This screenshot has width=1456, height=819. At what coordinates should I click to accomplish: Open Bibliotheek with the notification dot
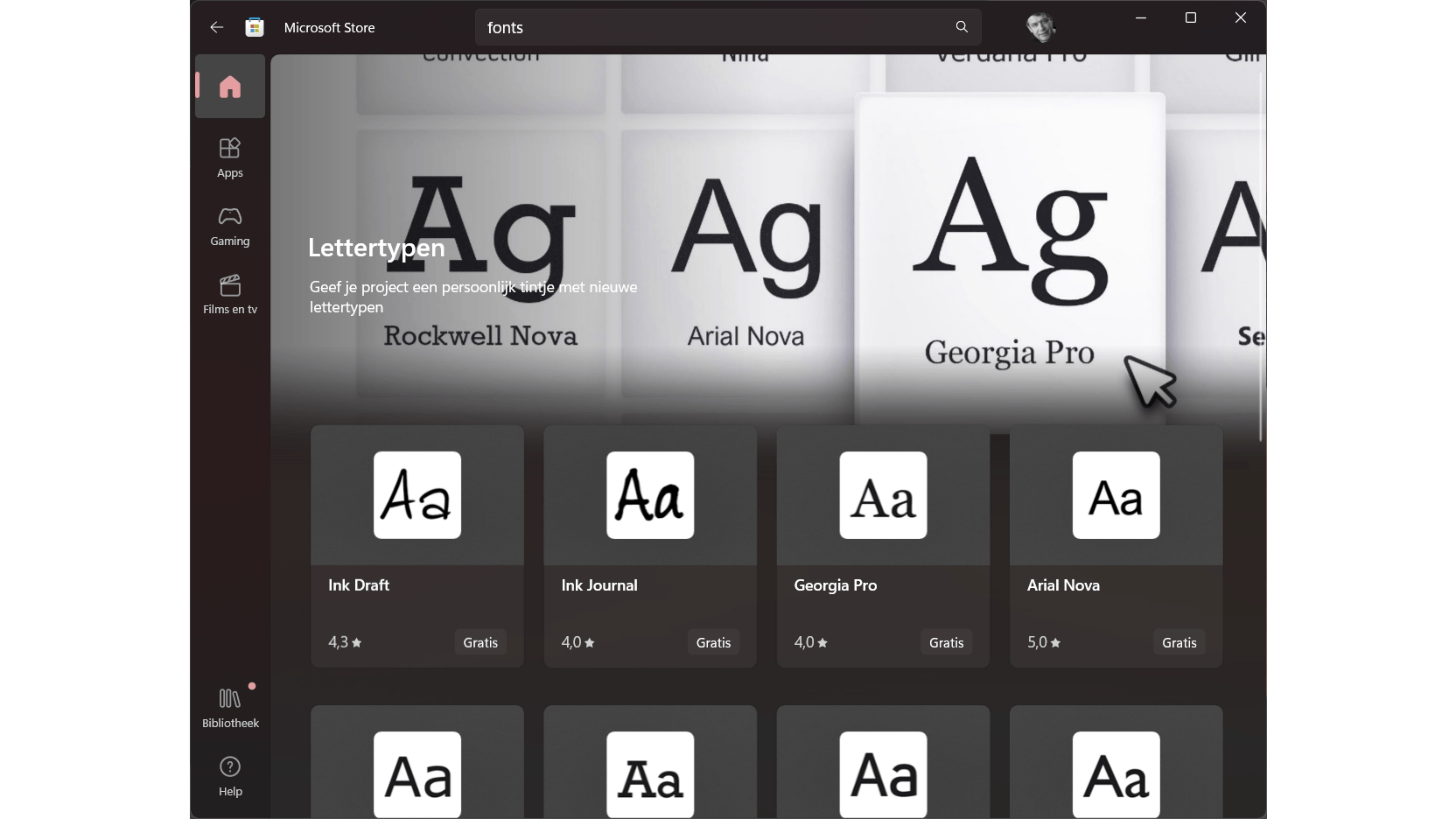pos(229,705)
